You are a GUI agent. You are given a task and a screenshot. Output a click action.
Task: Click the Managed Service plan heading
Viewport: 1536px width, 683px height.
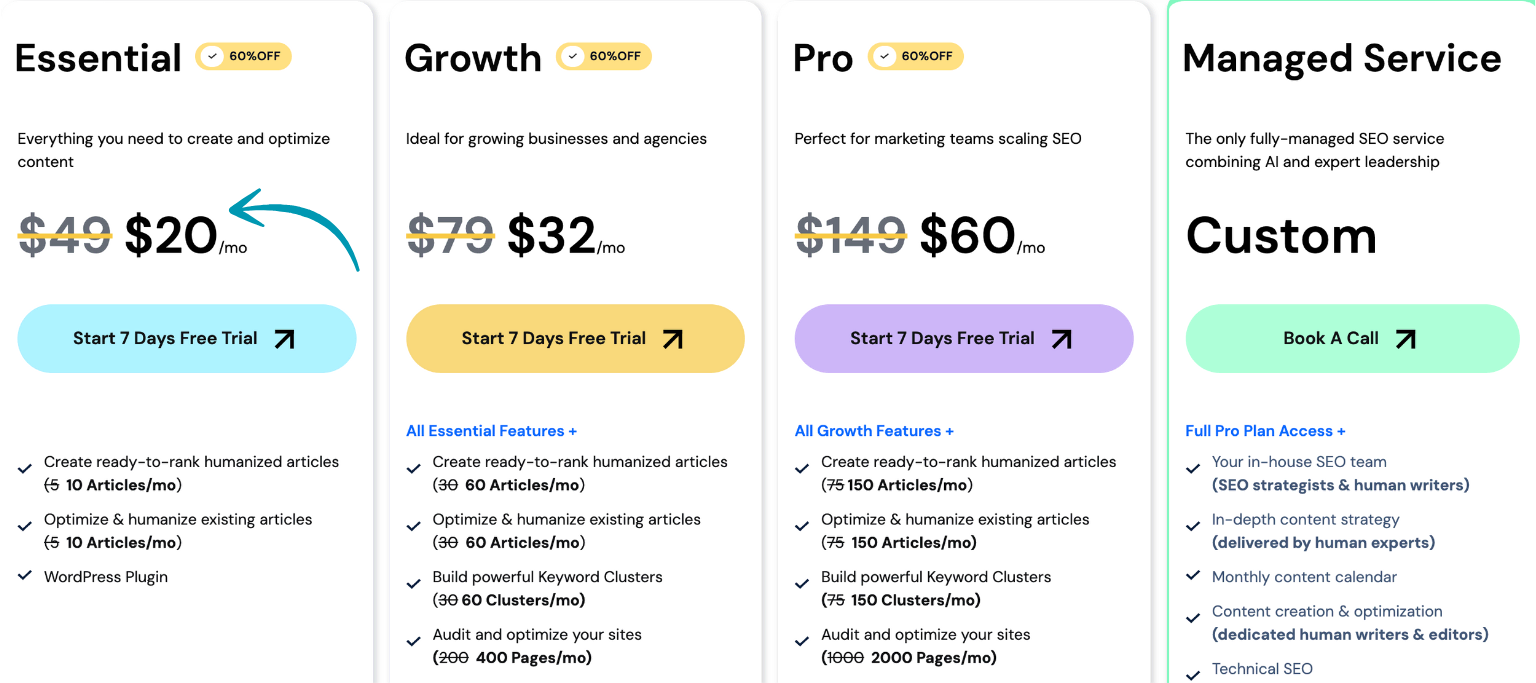click(x=1341, y=58)
